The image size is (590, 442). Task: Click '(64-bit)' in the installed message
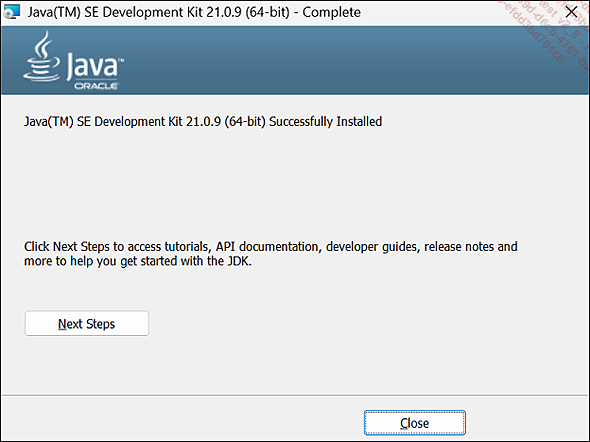click(245, 122)
